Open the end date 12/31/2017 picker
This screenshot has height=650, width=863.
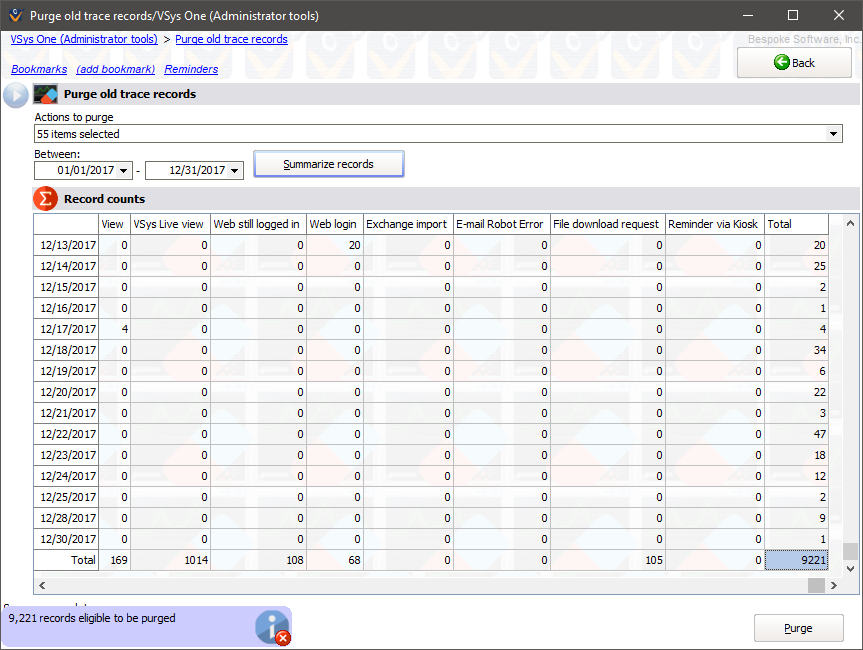click(x=236, y=171)
